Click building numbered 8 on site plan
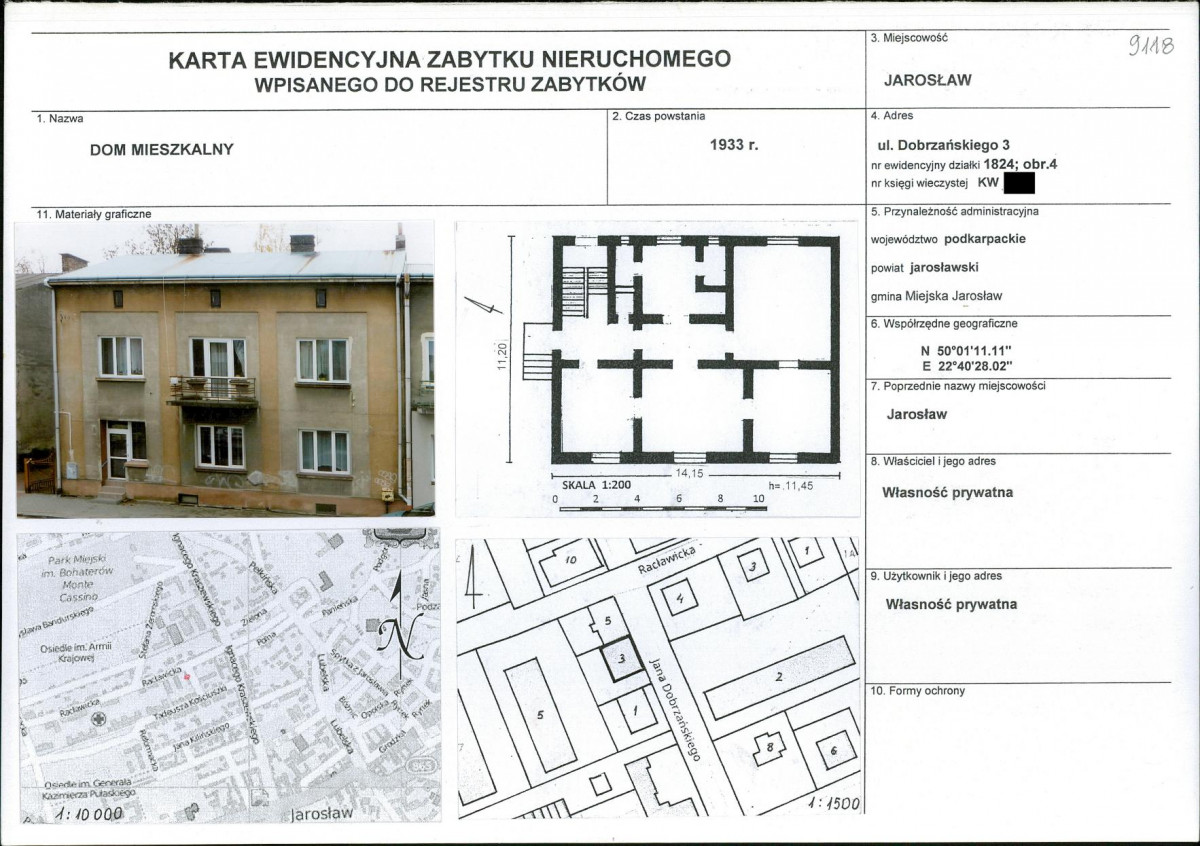Image resolution: width=1200 pixels, height=846 pixels. 769,747
